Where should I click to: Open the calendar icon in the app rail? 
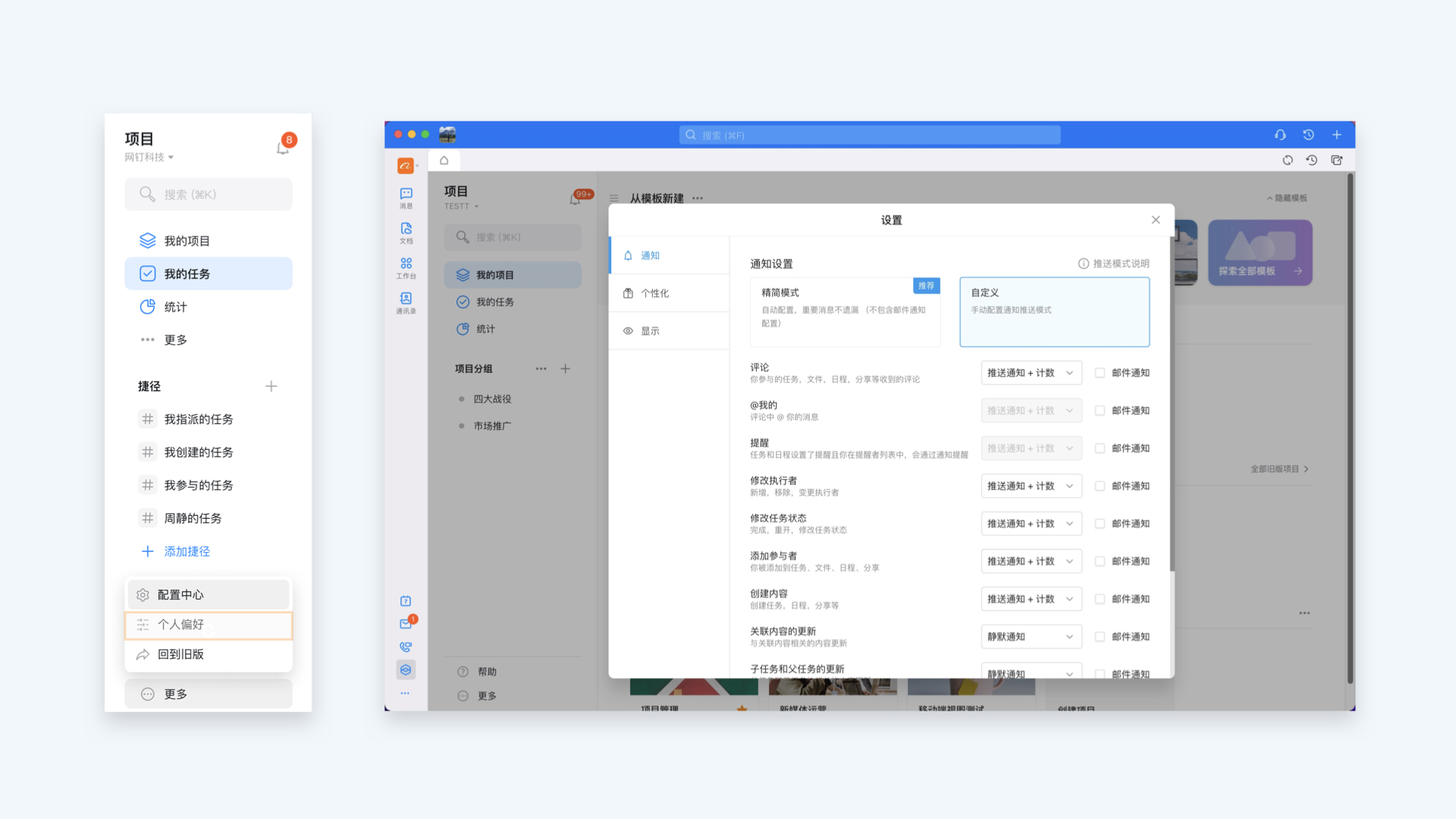(406, 601)
